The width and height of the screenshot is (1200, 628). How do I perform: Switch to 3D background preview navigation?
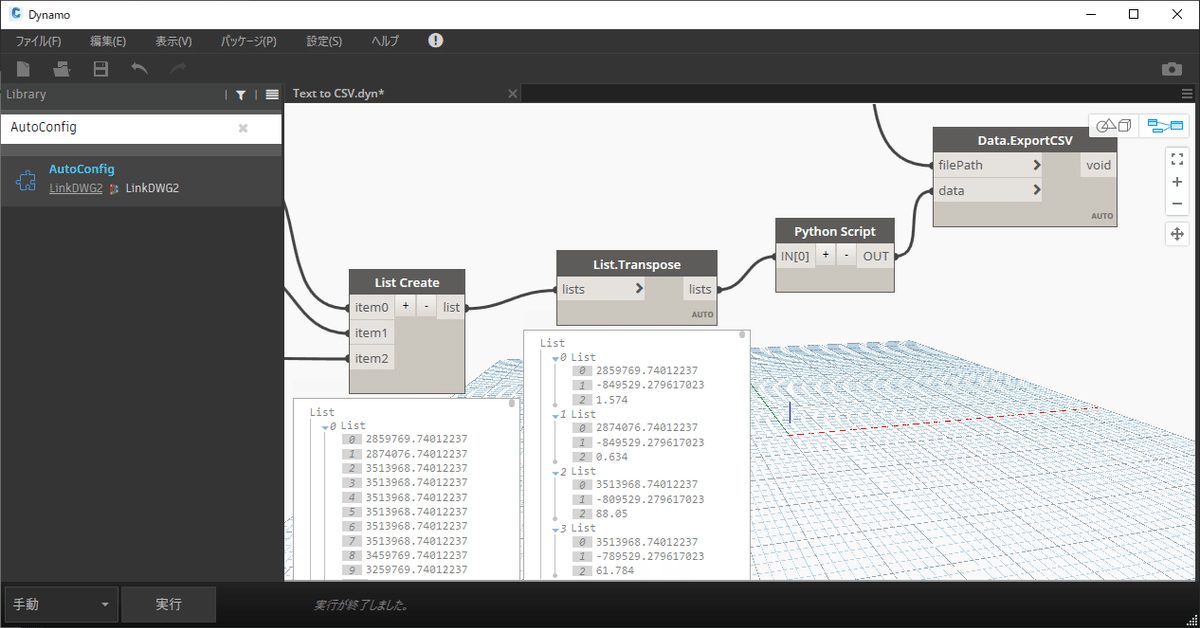pyautogui.click(x=1113, y=126)
